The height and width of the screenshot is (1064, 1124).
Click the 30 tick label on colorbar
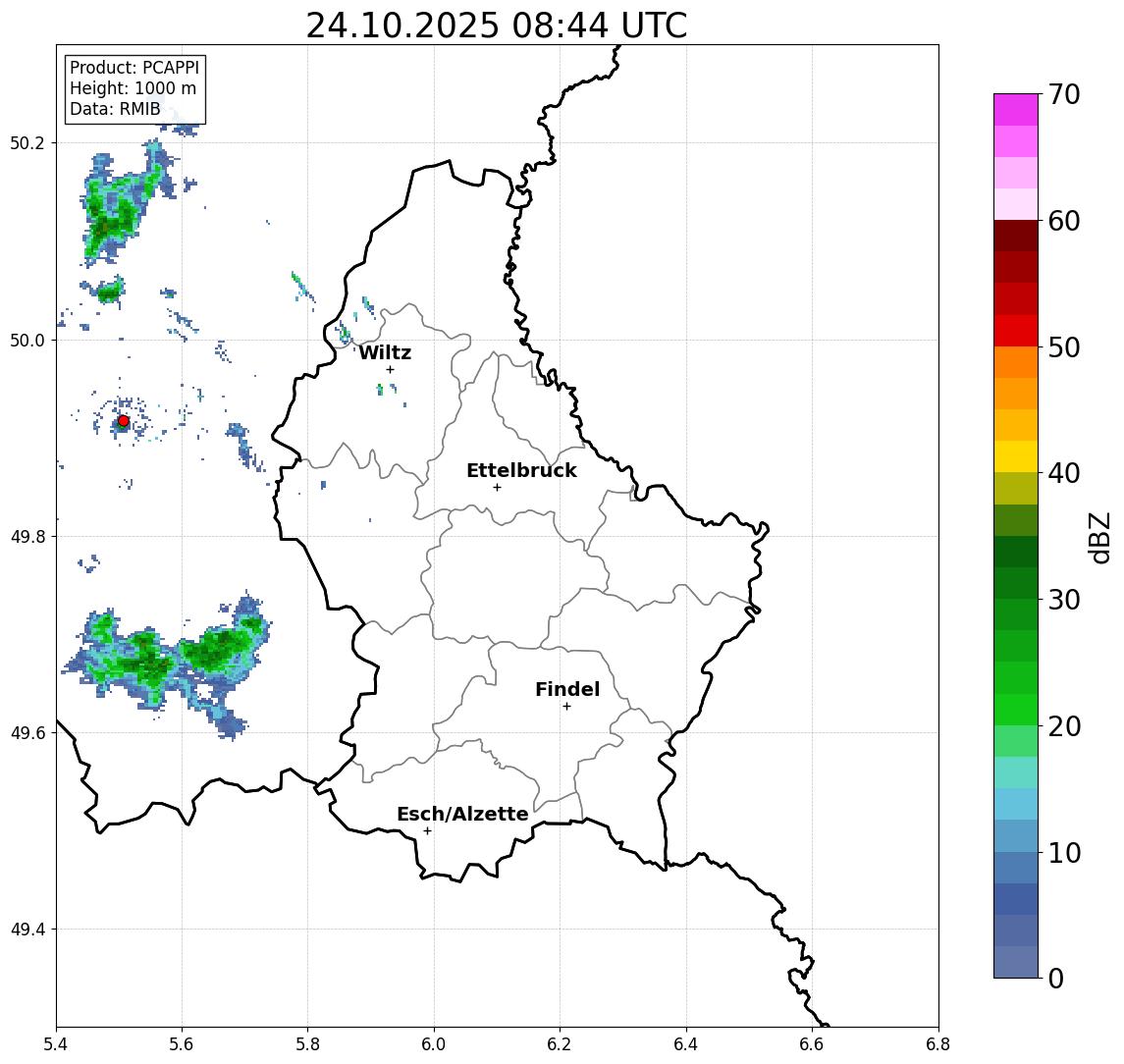[1064, 600]
